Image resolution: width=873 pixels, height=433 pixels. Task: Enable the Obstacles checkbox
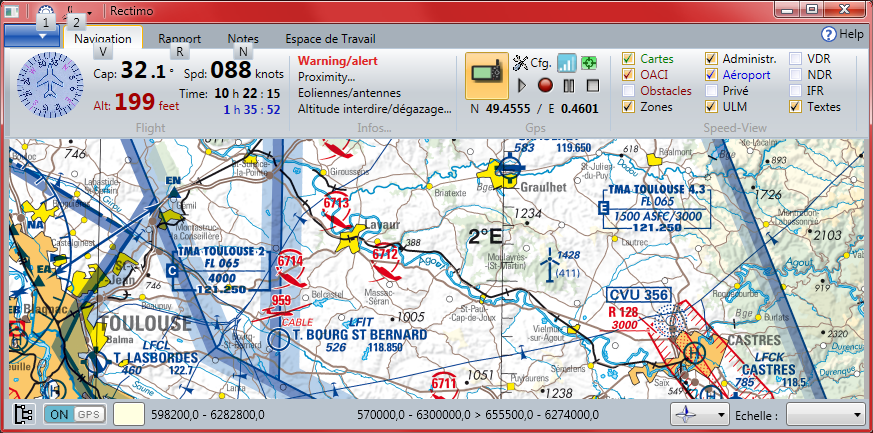tap(629, 91)
